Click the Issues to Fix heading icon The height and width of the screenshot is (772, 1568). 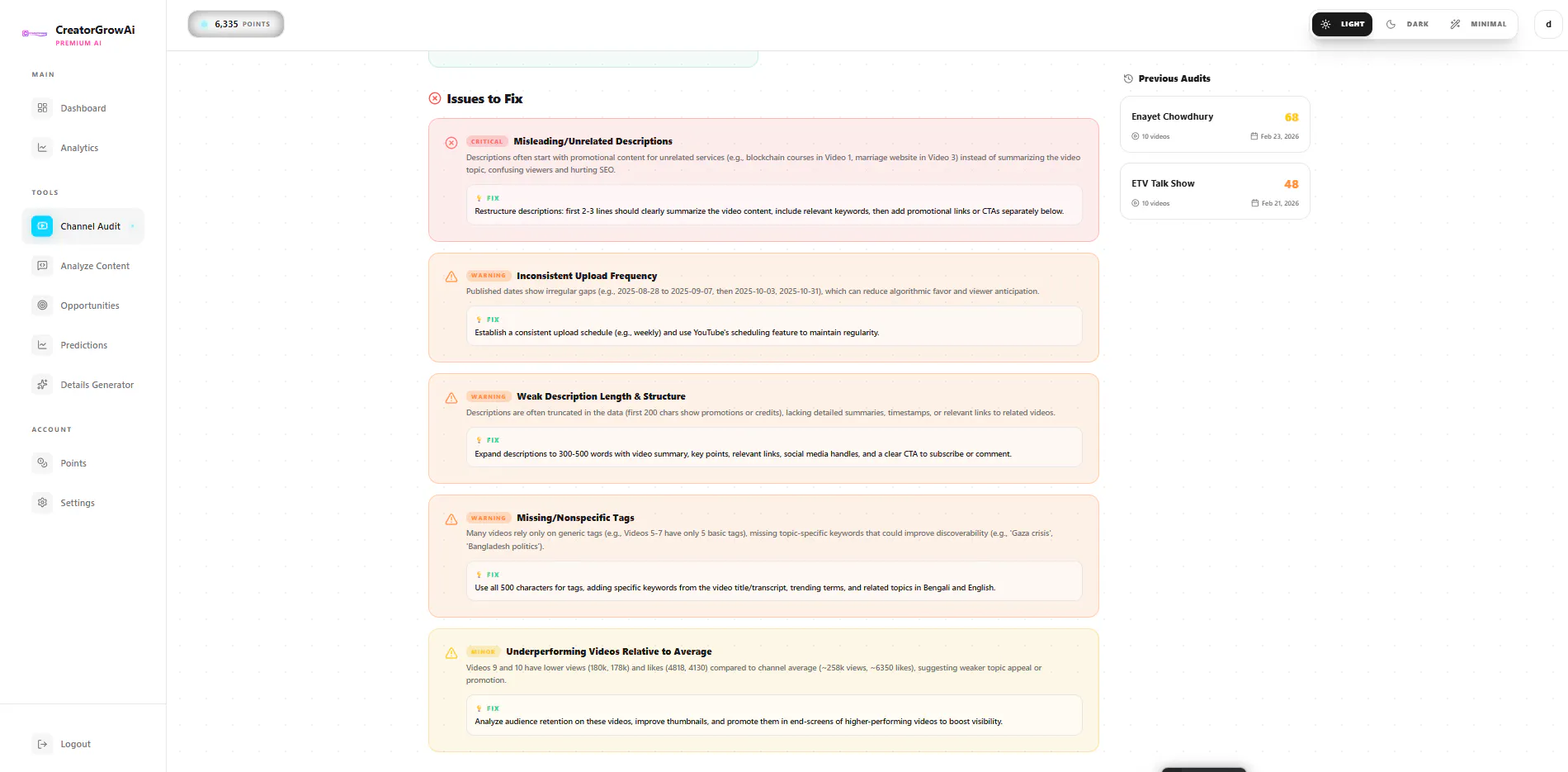[435, 98]
